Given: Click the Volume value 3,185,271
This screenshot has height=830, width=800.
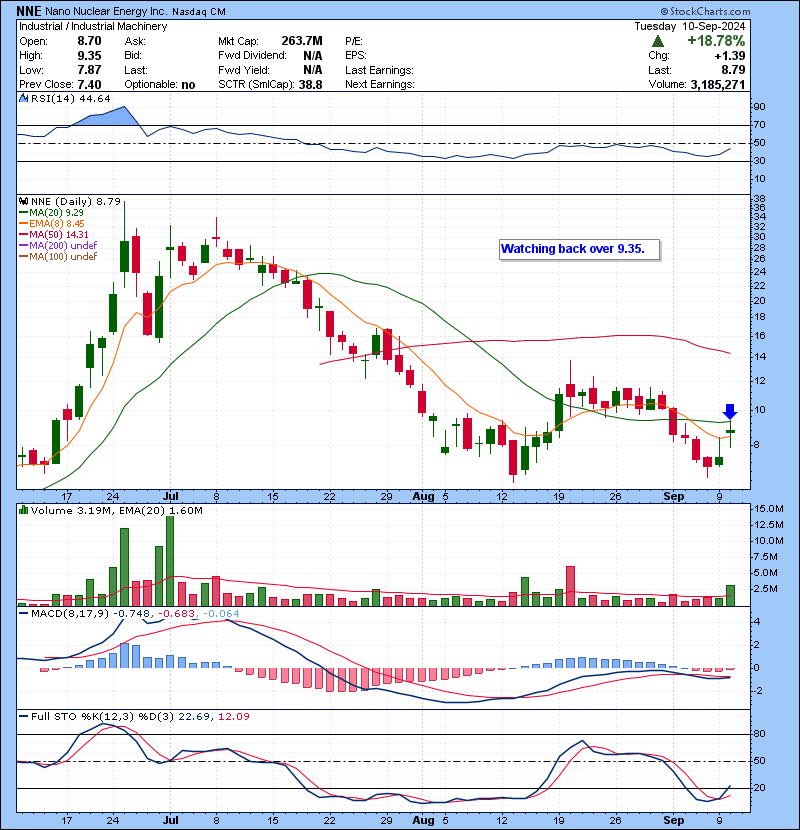Looking at the screenshot, I should (717, 85).
